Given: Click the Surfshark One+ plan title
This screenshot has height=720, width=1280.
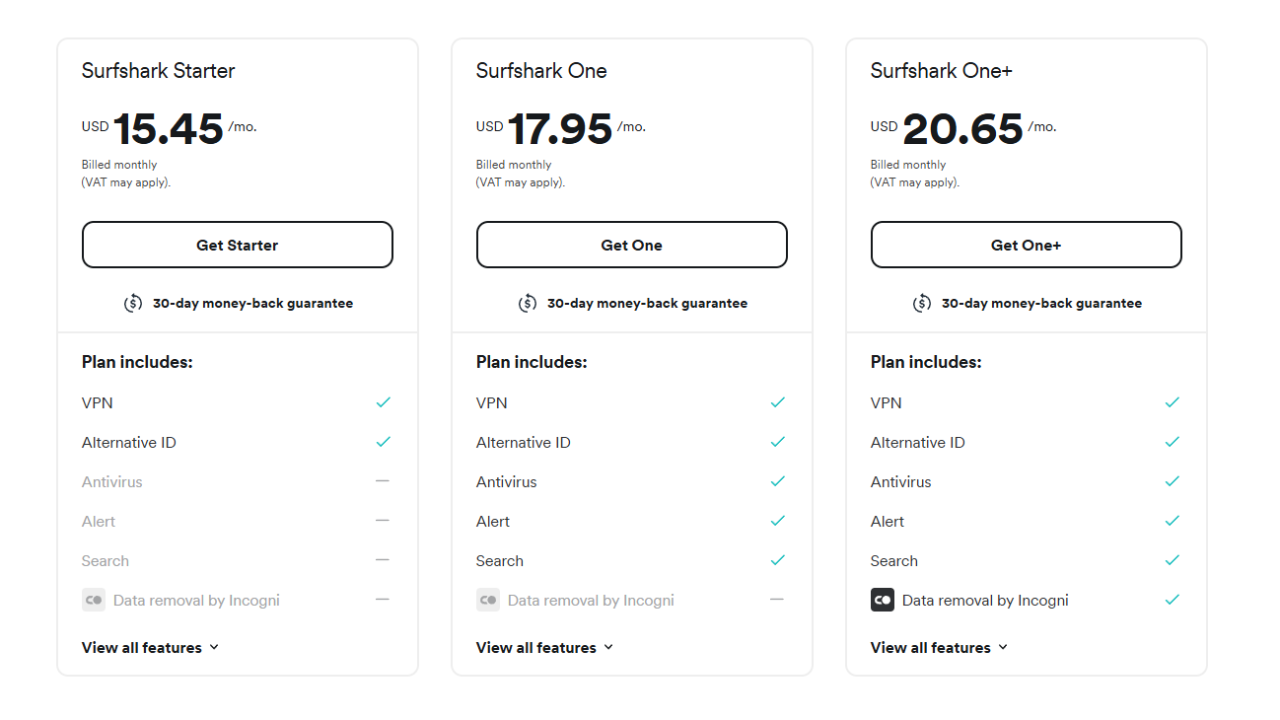Looking at the screenshot, I should click(941, 71).
